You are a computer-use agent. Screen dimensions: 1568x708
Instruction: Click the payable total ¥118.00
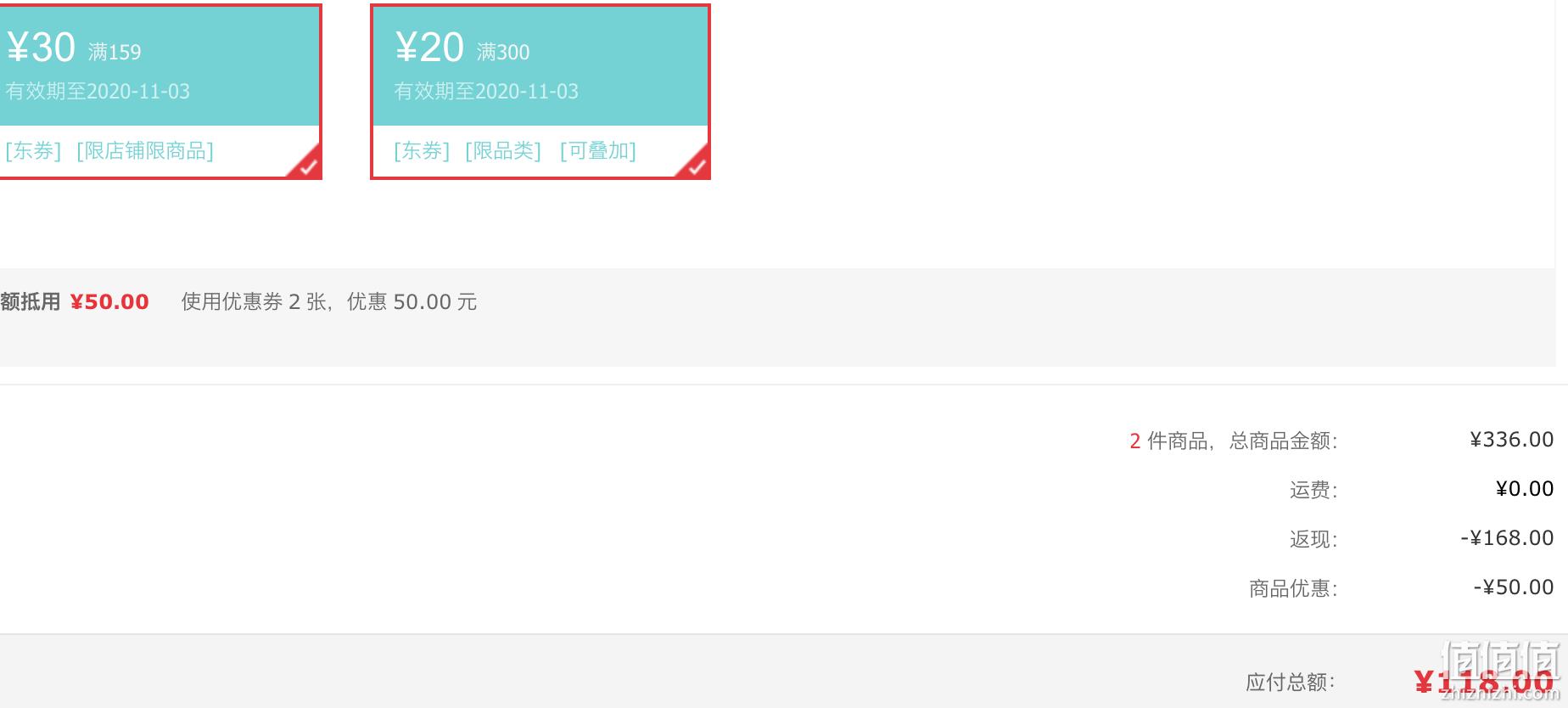(x=1483, y=682)
